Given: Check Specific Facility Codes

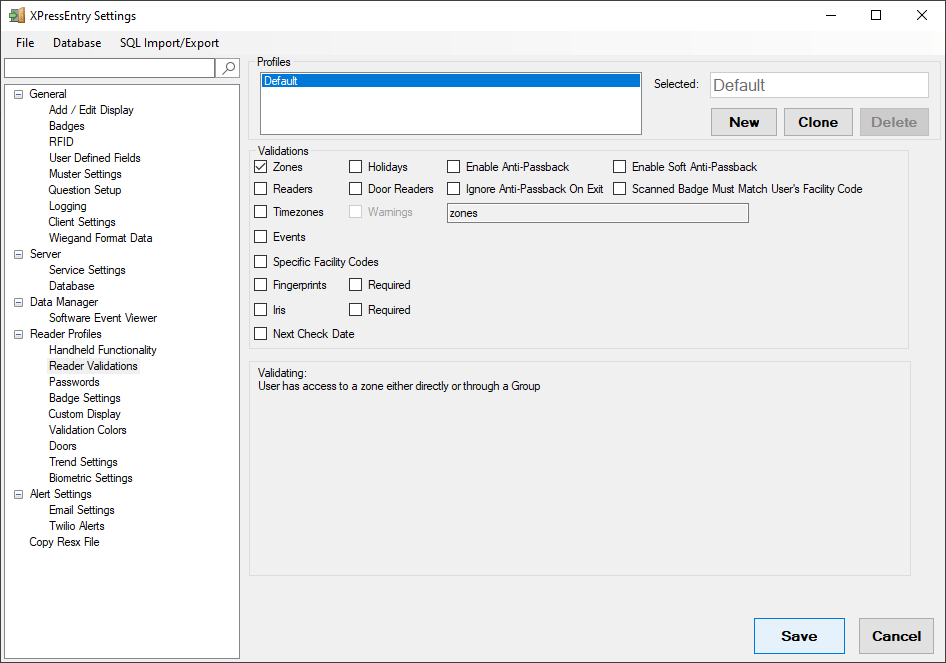Looking at the screenshot, I should click(261, 261).
